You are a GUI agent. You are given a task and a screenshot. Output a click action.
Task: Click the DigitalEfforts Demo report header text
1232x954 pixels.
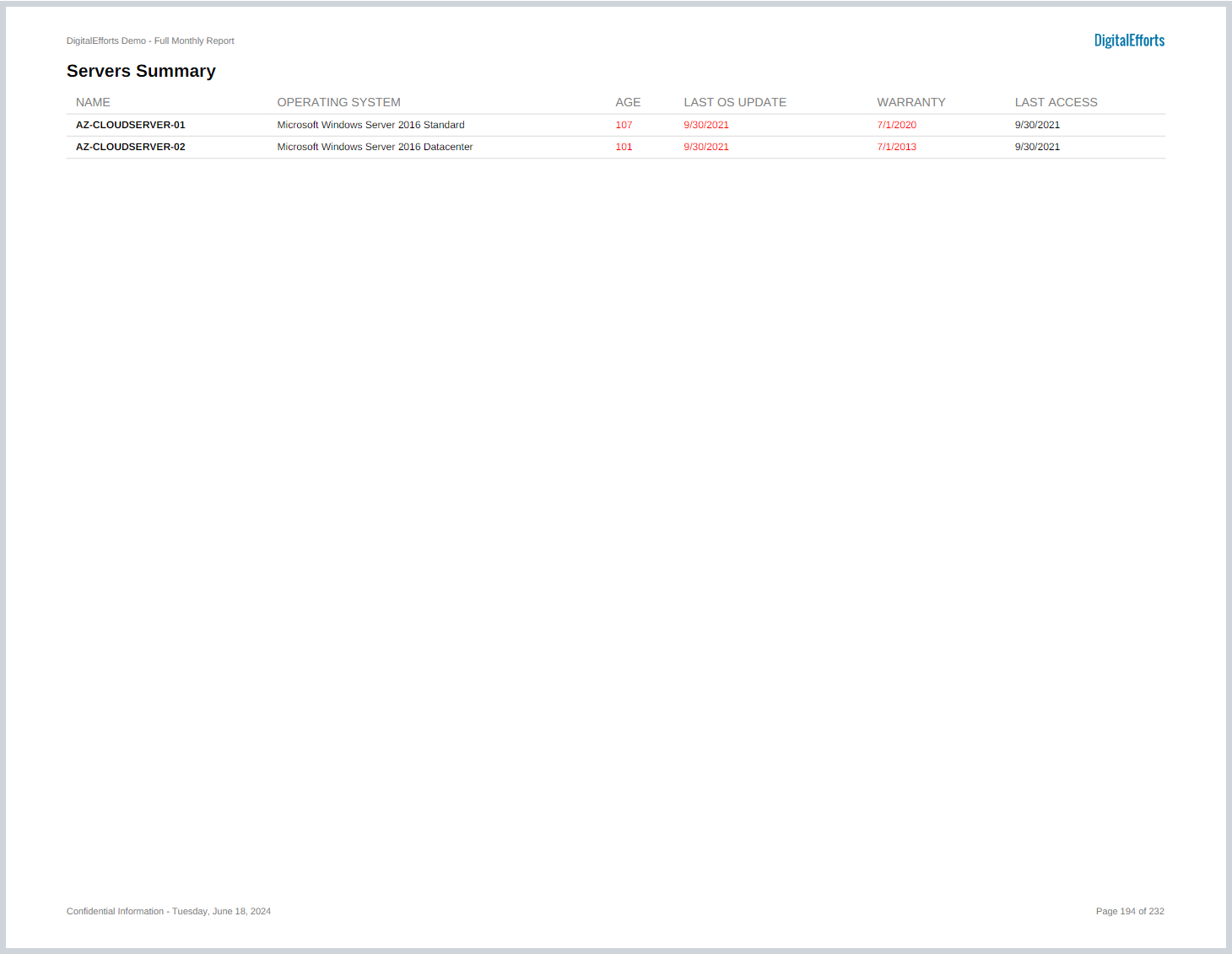150,40
